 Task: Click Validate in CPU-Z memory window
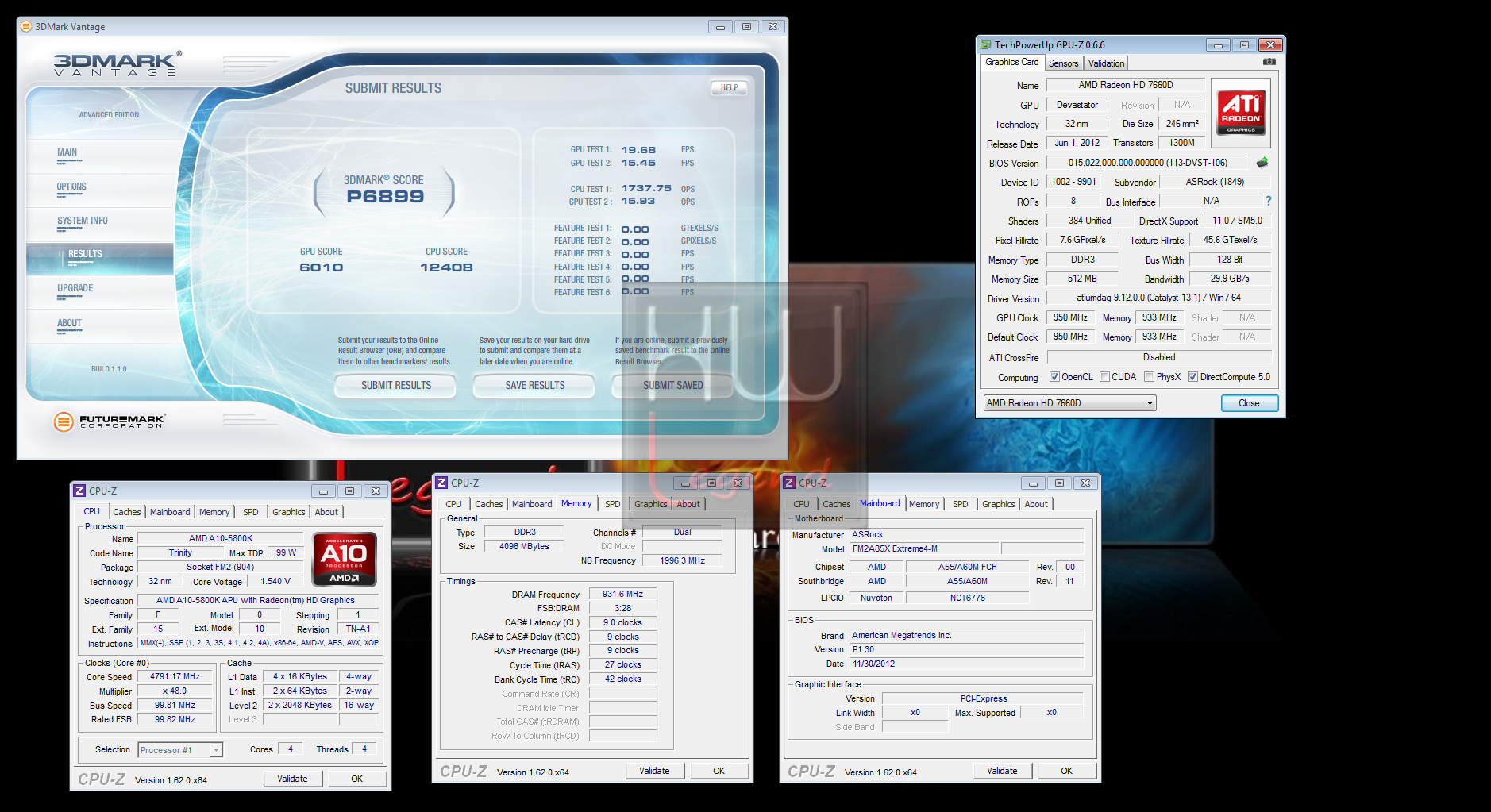654,771
